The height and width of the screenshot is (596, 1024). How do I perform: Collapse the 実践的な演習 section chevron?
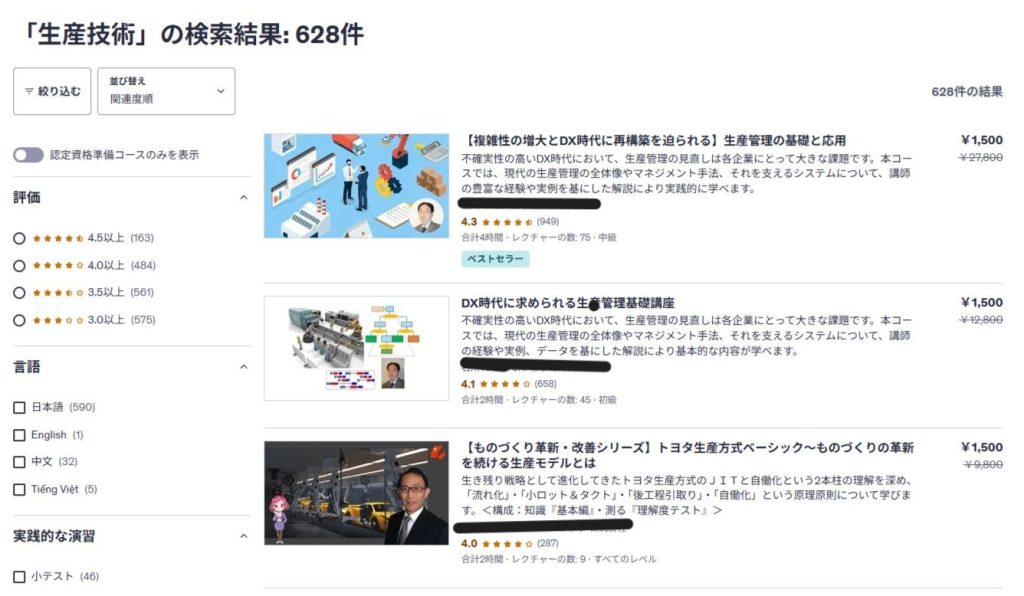click(x=244, y=536)
